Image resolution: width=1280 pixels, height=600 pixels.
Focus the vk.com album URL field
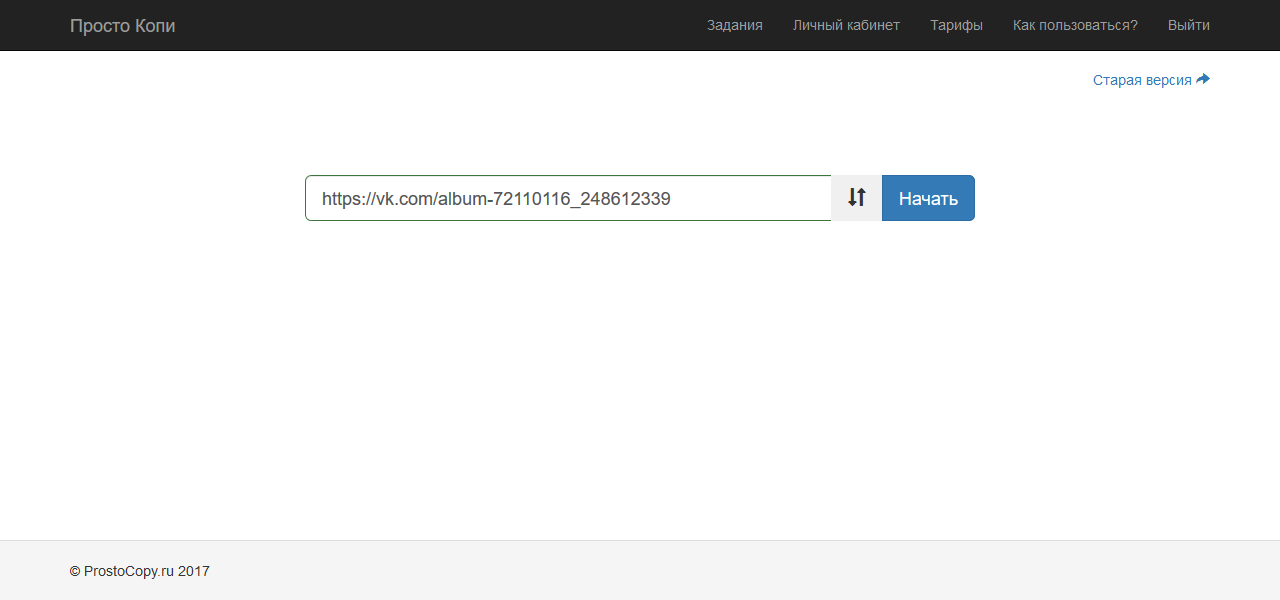[x=567, y=198]
